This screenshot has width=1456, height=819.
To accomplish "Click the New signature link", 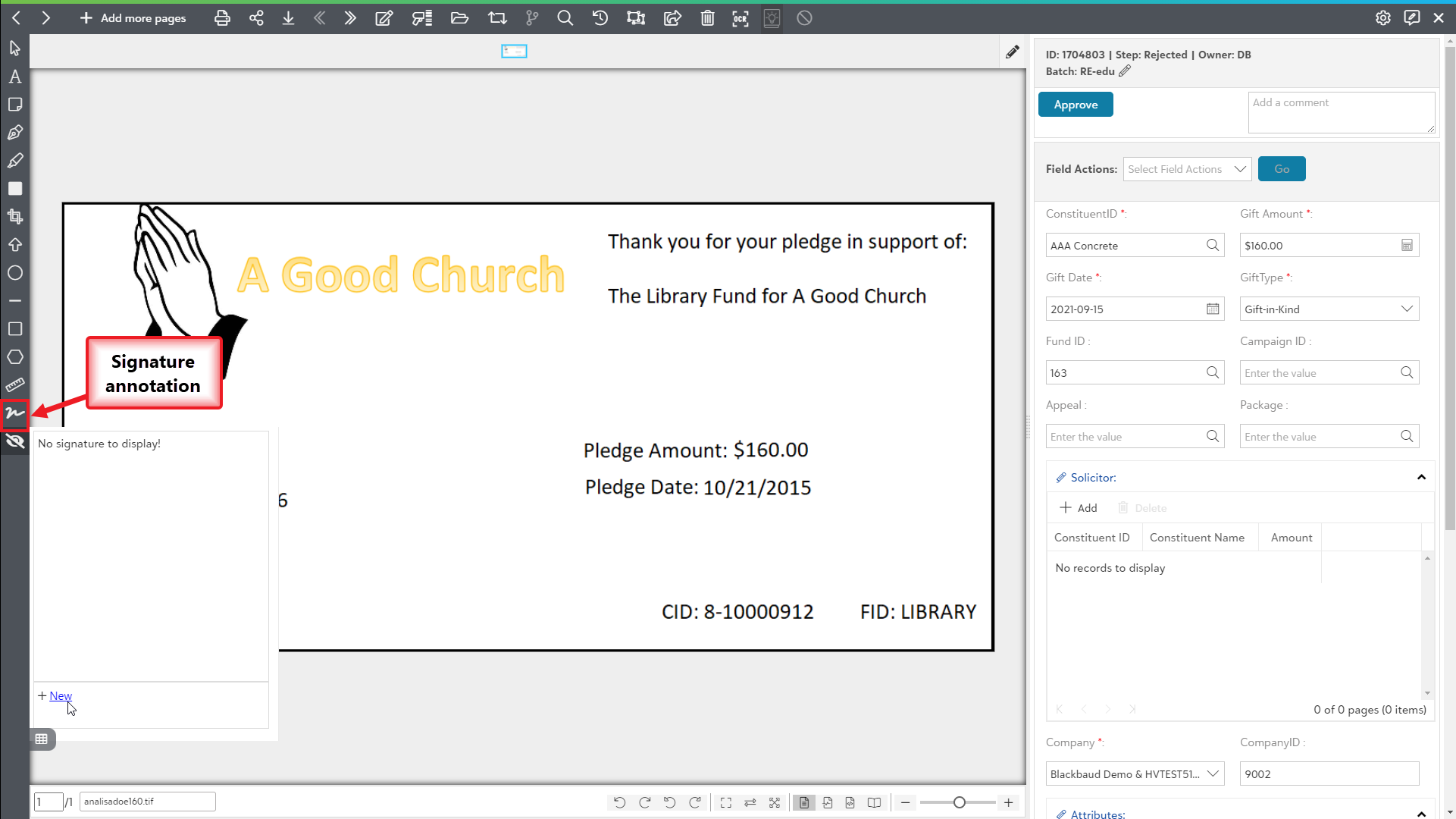I will click(61, 696).
